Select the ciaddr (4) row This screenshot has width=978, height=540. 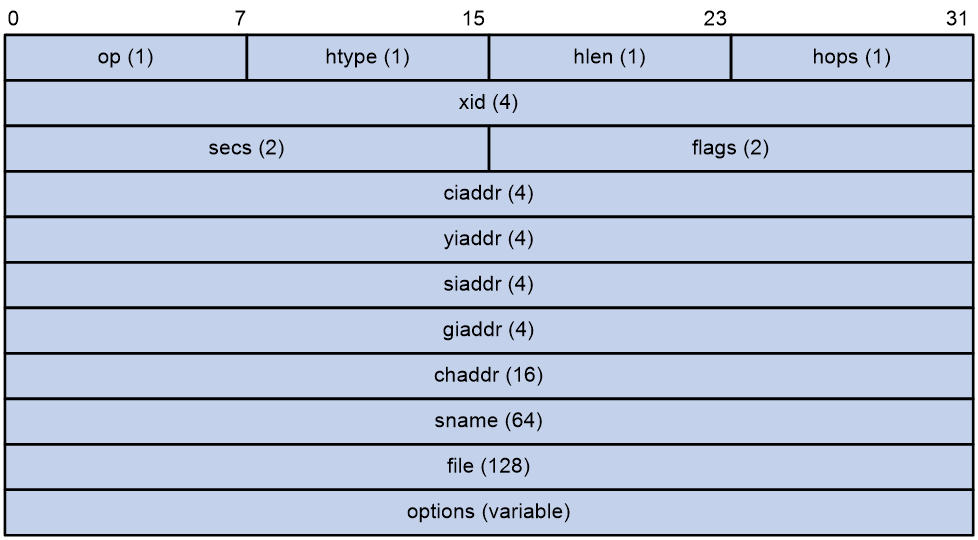pyautogui.click(x=489, y=194)
